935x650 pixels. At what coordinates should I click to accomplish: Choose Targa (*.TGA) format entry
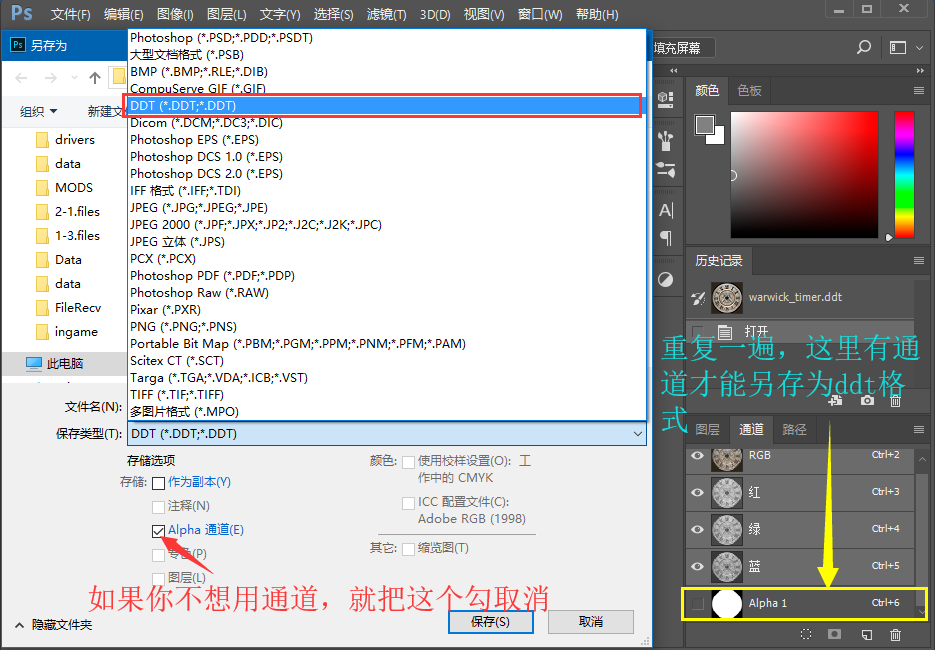387,378
